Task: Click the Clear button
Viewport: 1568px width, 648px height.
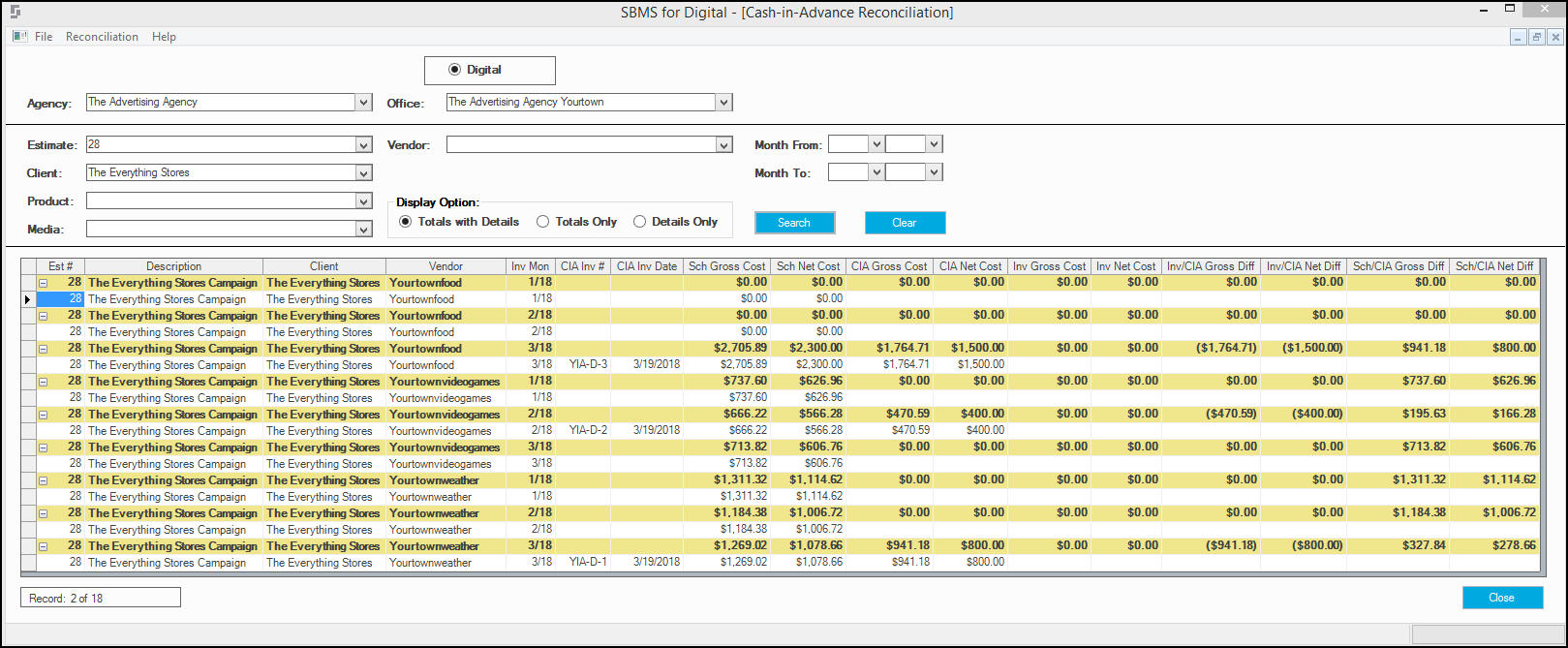Action: coord(905,223)
